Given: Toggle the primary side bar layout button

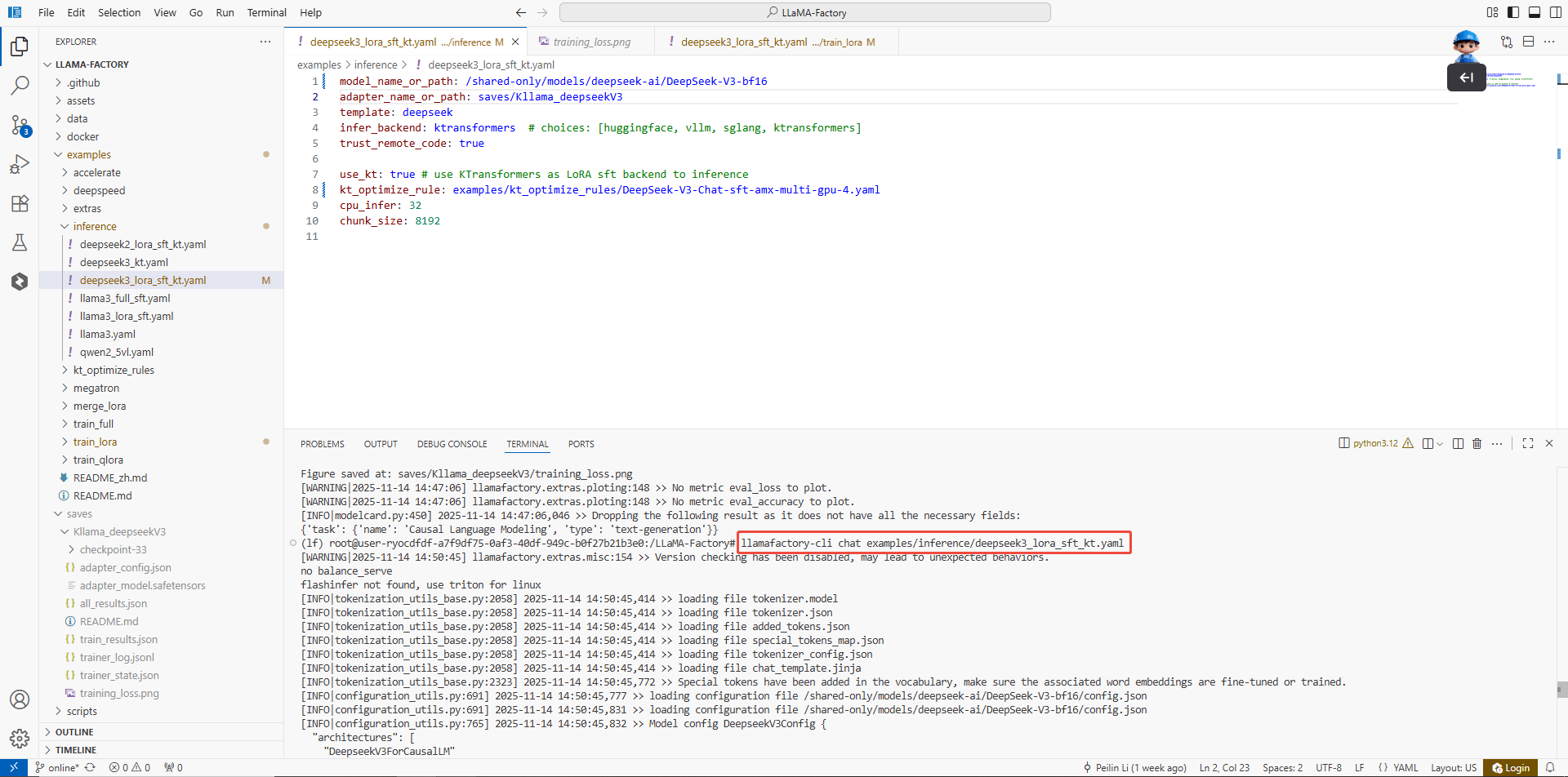Looking at the screenshot, I should (1513, 12).
